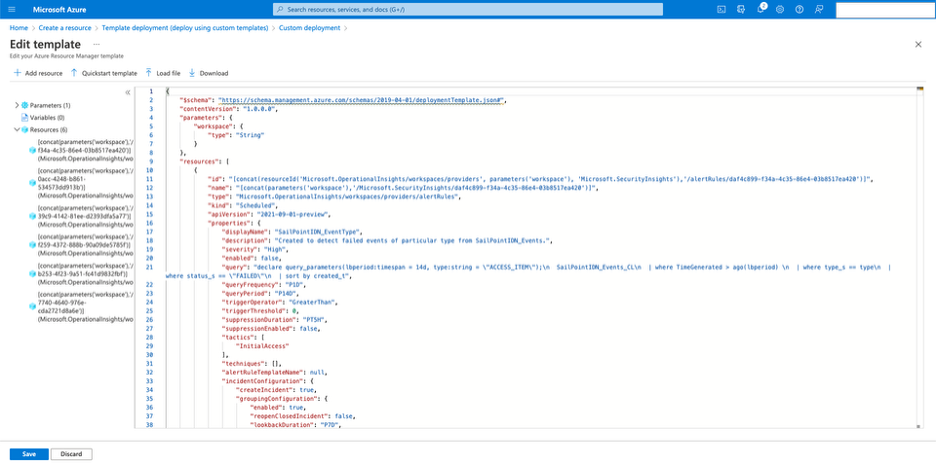936x466 pixels.
Task: Open portal settings gear
Action: pyautogui.click(x=780, y=10)
